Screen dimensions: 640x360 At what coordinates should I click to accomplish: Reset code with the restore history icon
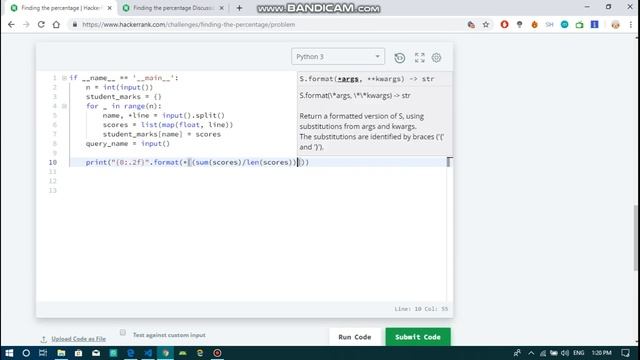tap(400, 58)
